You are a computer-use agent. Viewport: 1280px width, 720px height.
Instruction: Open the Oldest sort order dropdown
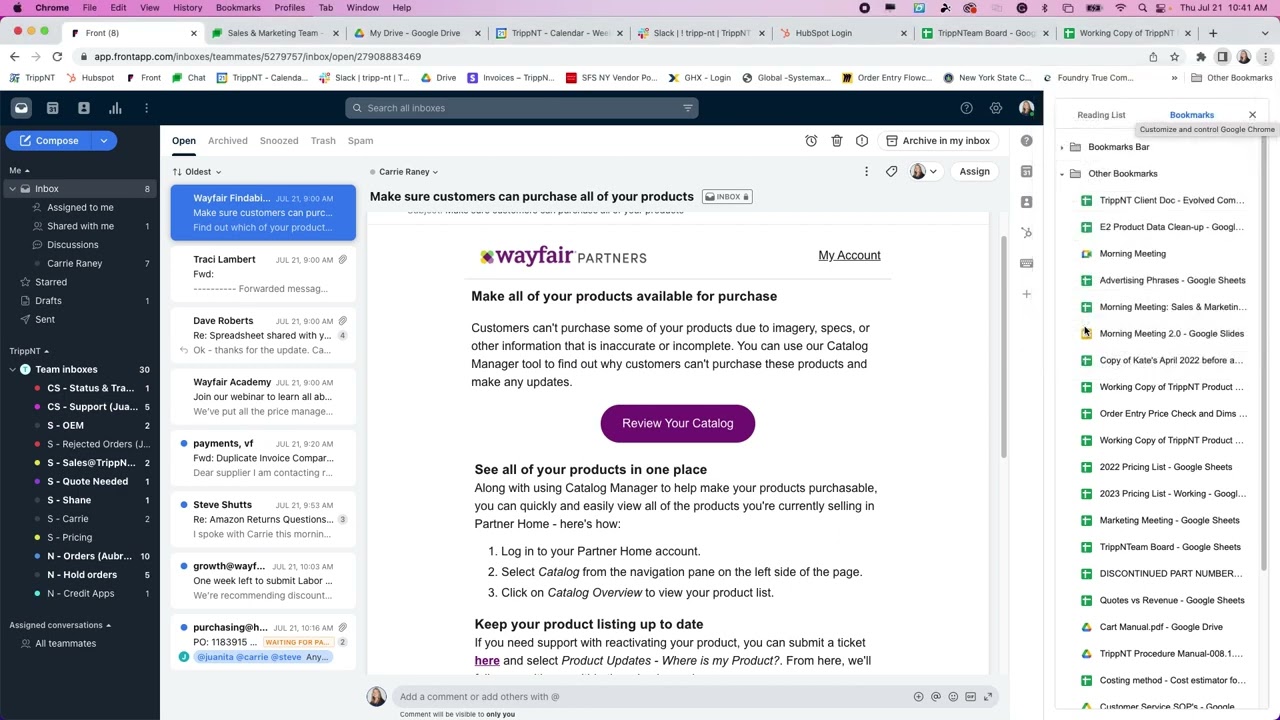197,172
